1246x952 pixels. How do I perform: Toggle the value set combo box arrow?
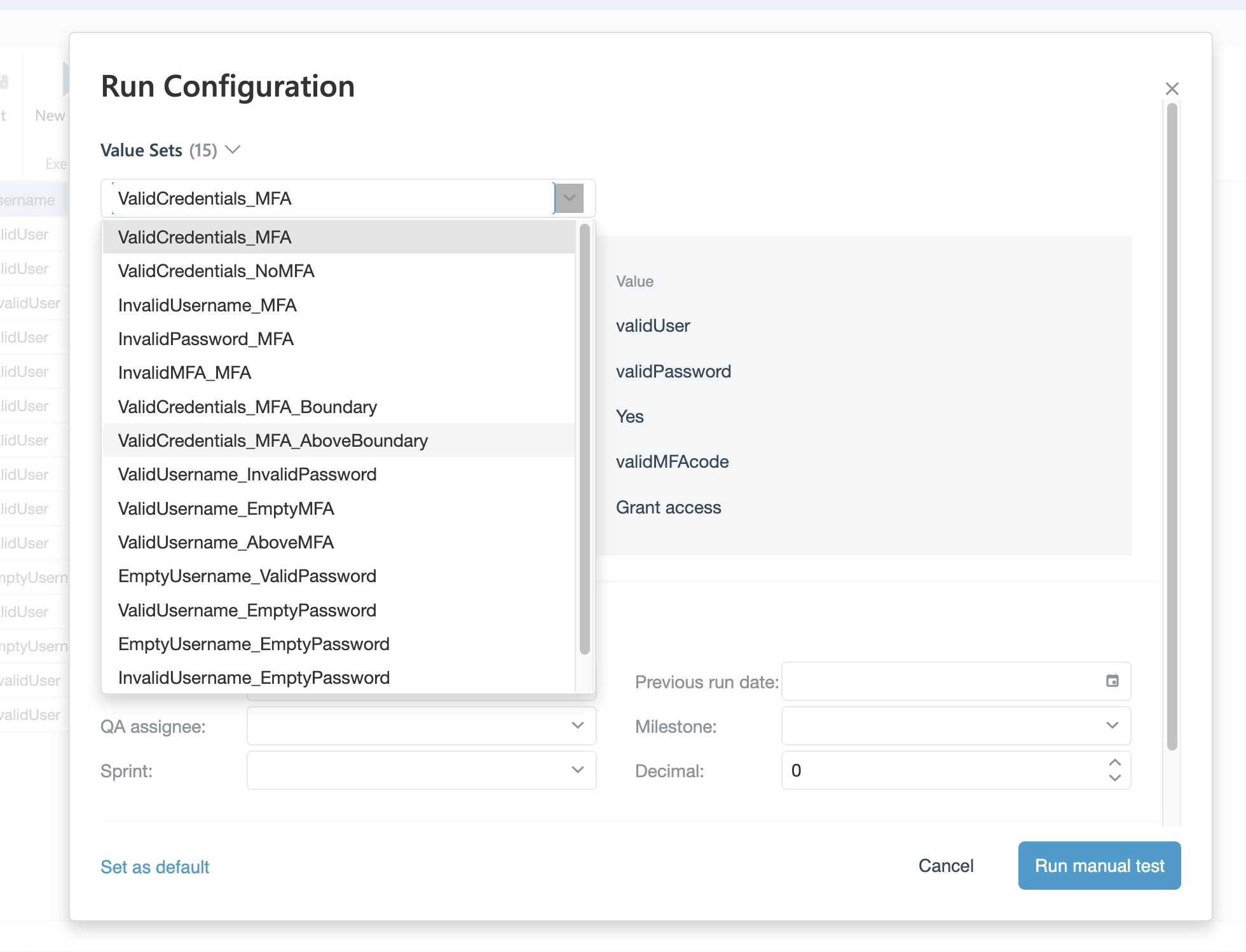coord(570,198)
